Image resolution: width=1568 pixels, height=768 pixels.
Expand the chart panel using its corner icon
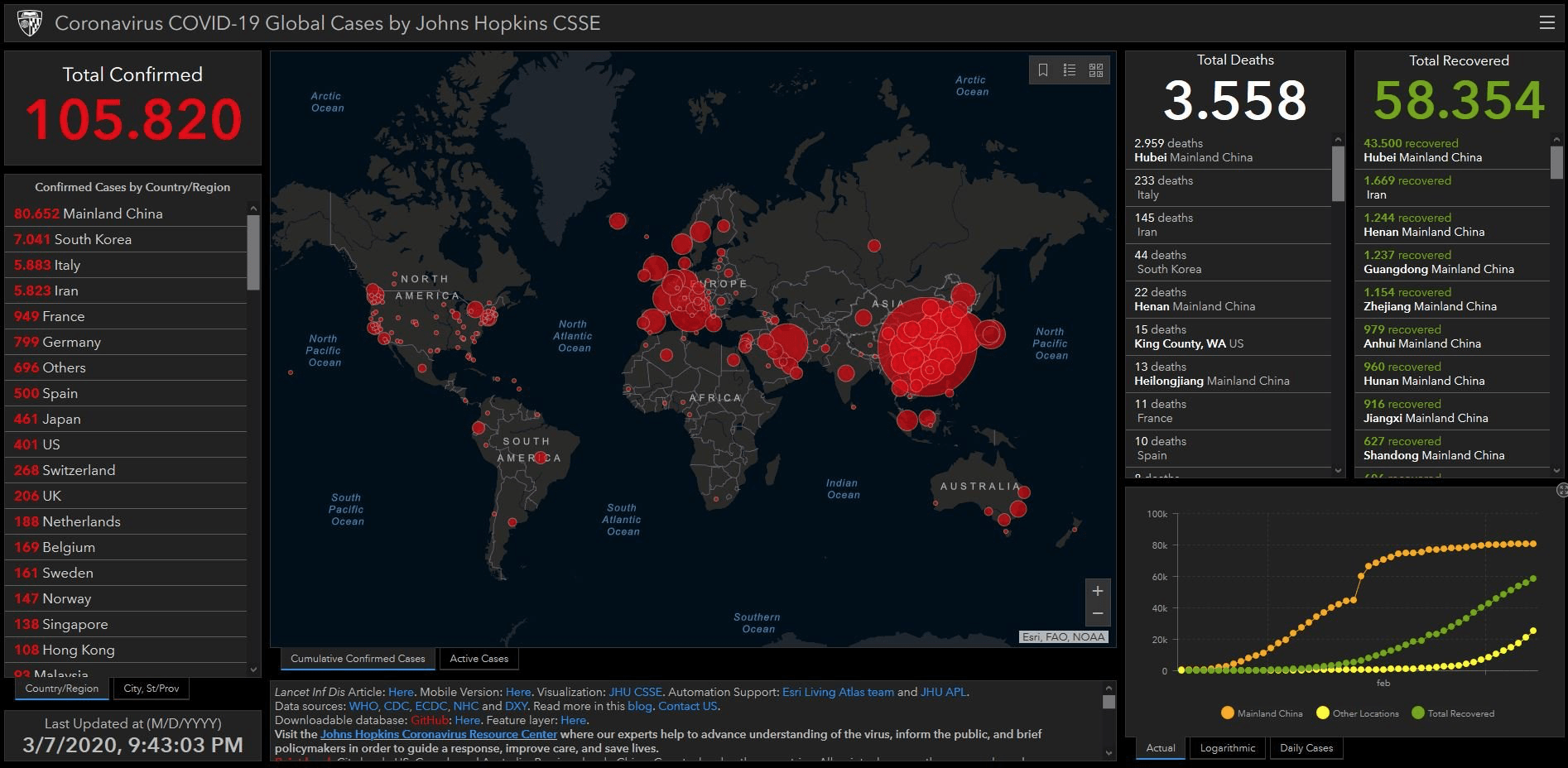[1561, 490]
